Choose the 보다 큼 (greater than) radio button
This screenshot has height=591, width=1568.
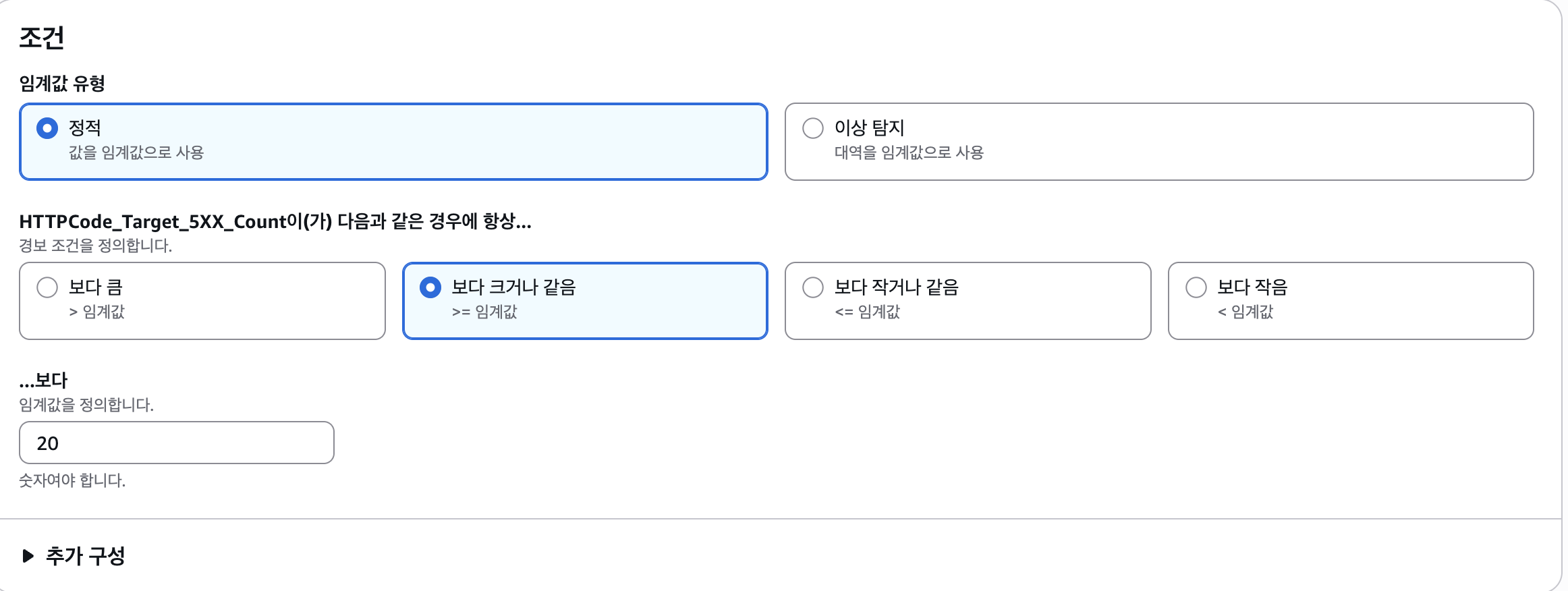(x=47, y=287)
